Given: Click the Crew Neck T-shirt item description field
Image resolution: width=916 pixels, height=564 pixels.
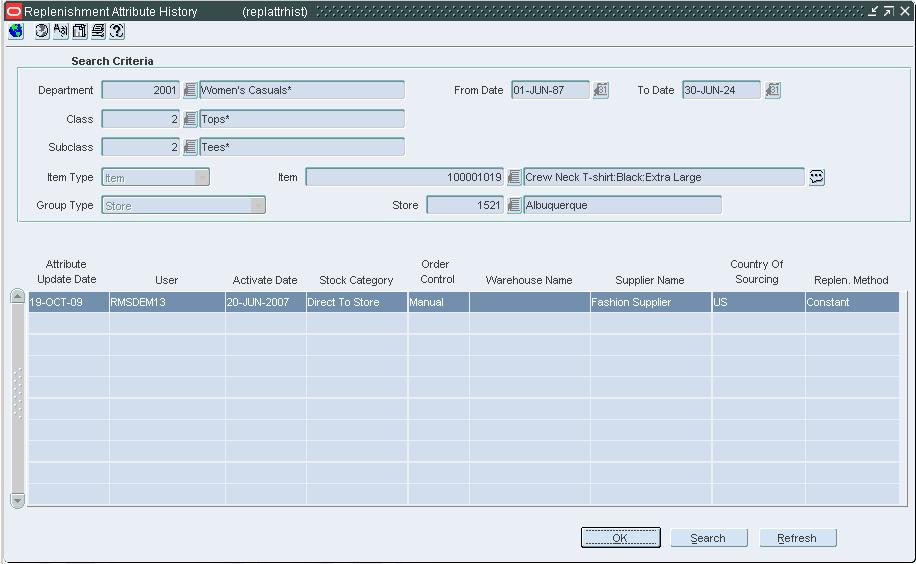Looking at the screenshot, I should [664, 177].
